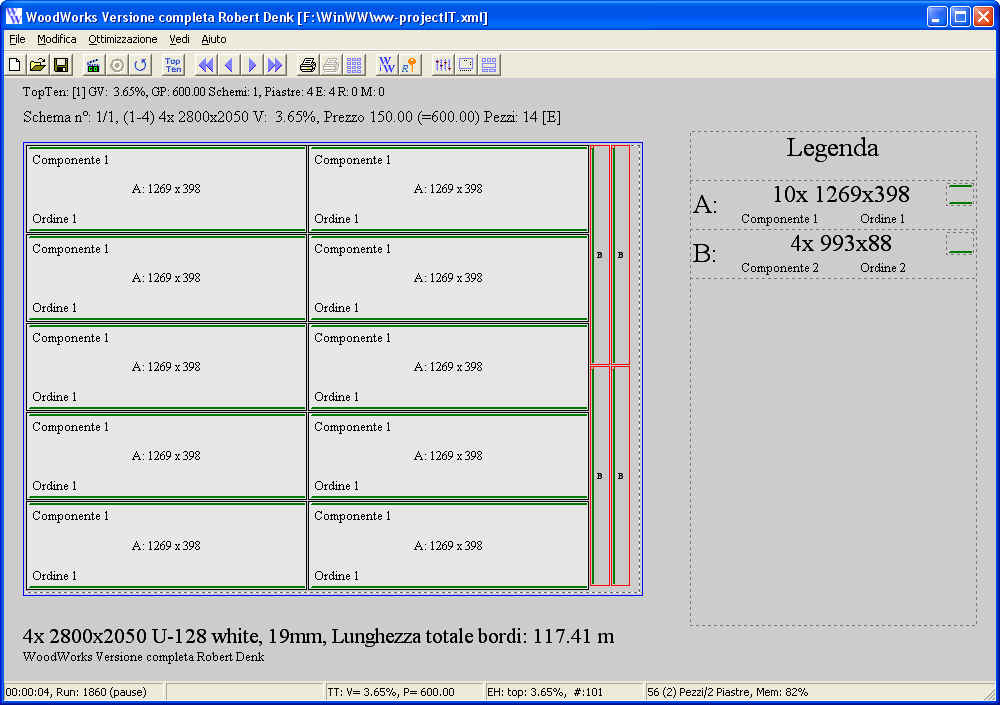Click the Open file folder icon
Screen dimensions: 1000x705
click(37, 64)
